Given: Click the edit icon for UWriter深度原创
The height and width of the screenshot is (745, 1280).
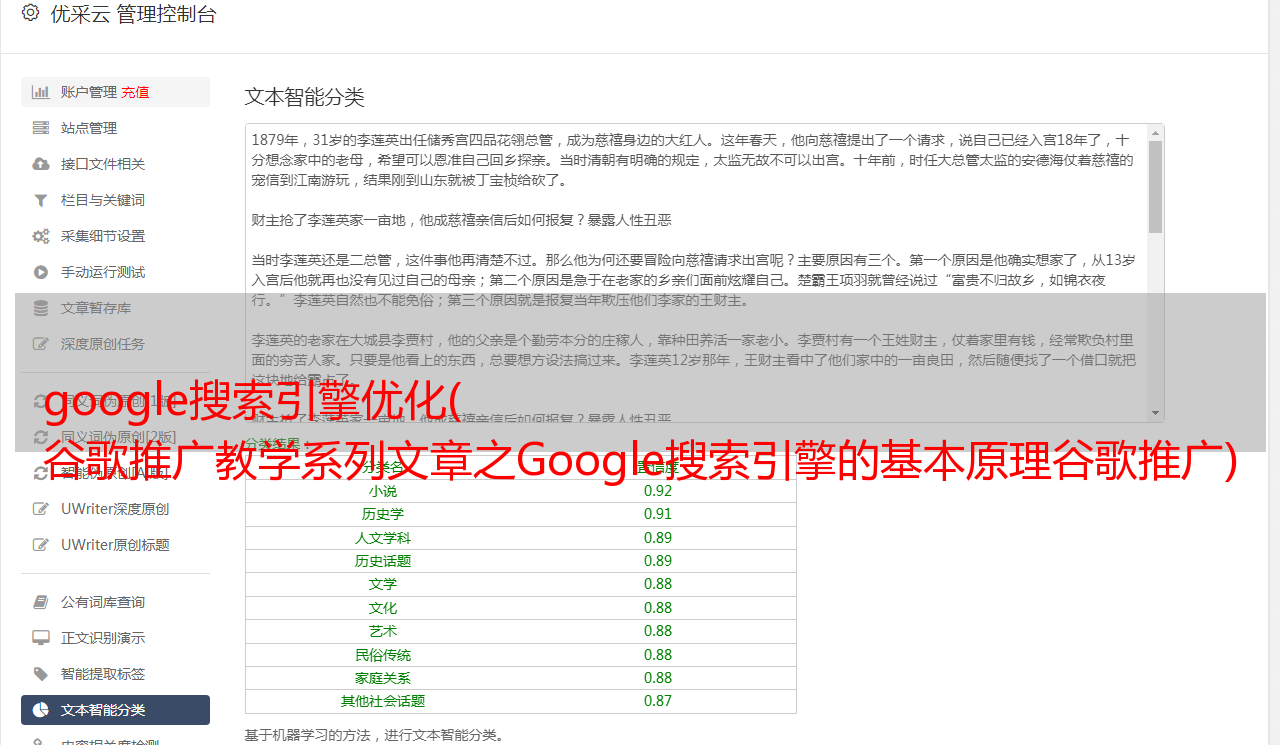Looking at the screenshot, I should (41, 509).
